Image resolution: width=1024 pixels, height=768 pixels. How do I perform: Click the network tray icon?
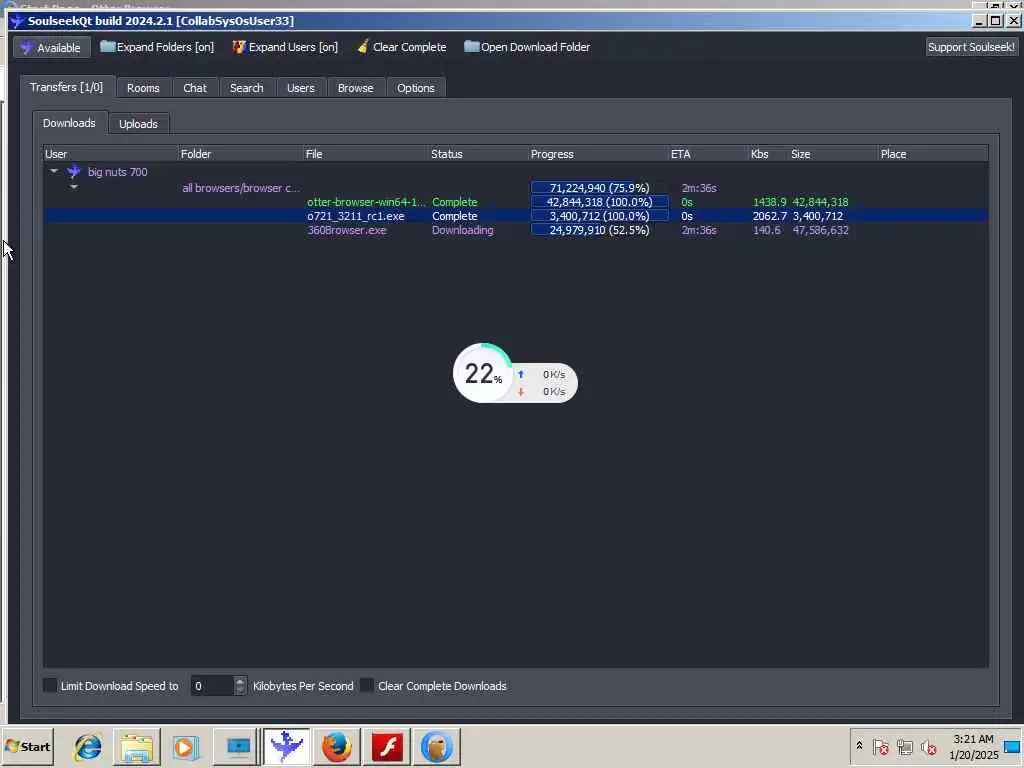(904, 746)
